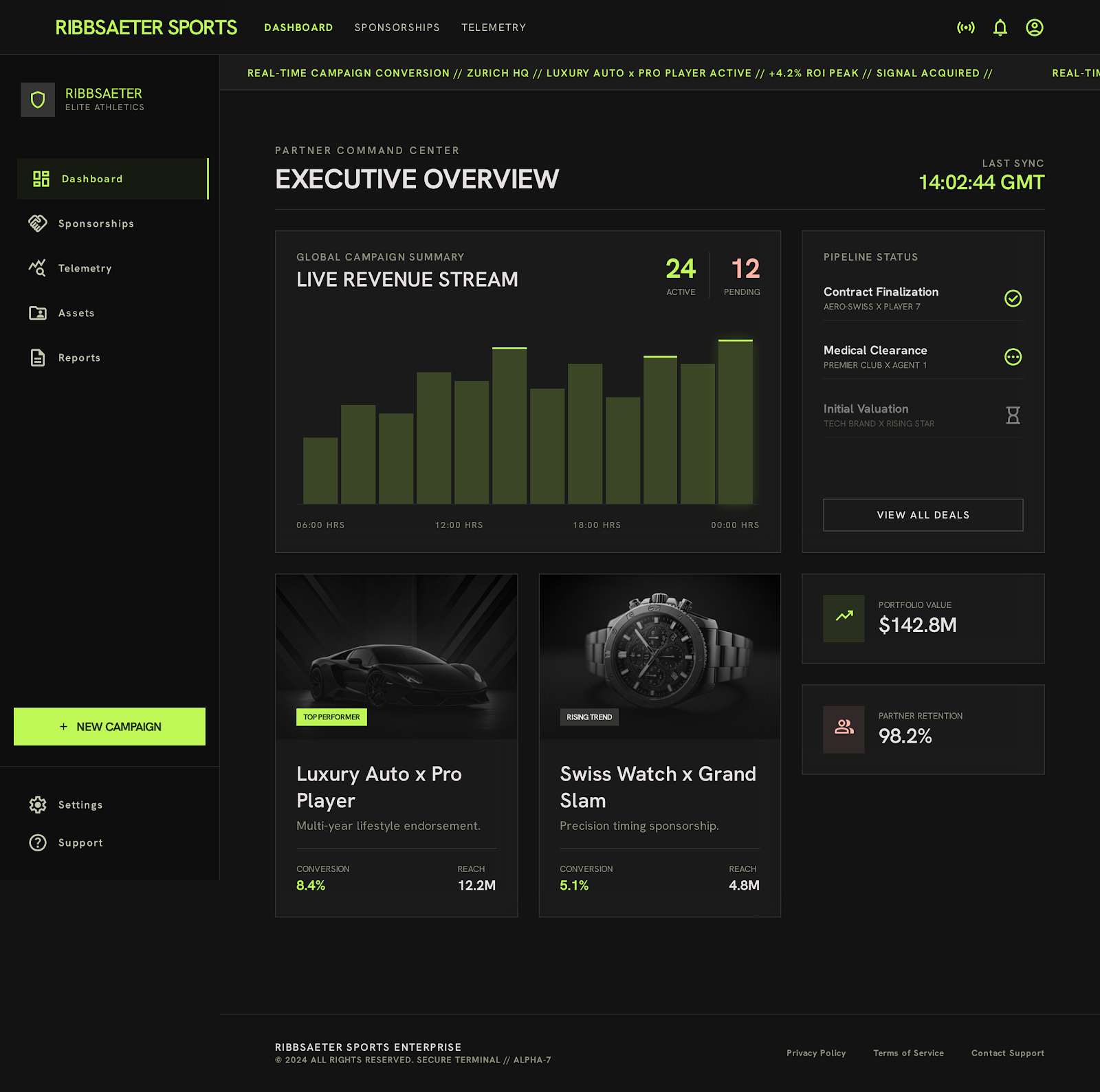The width and height of the screenshot is (1100, 1092).
Task: Click the Ribbsaeter shield logo icon
Action: (x=38, y=100)
